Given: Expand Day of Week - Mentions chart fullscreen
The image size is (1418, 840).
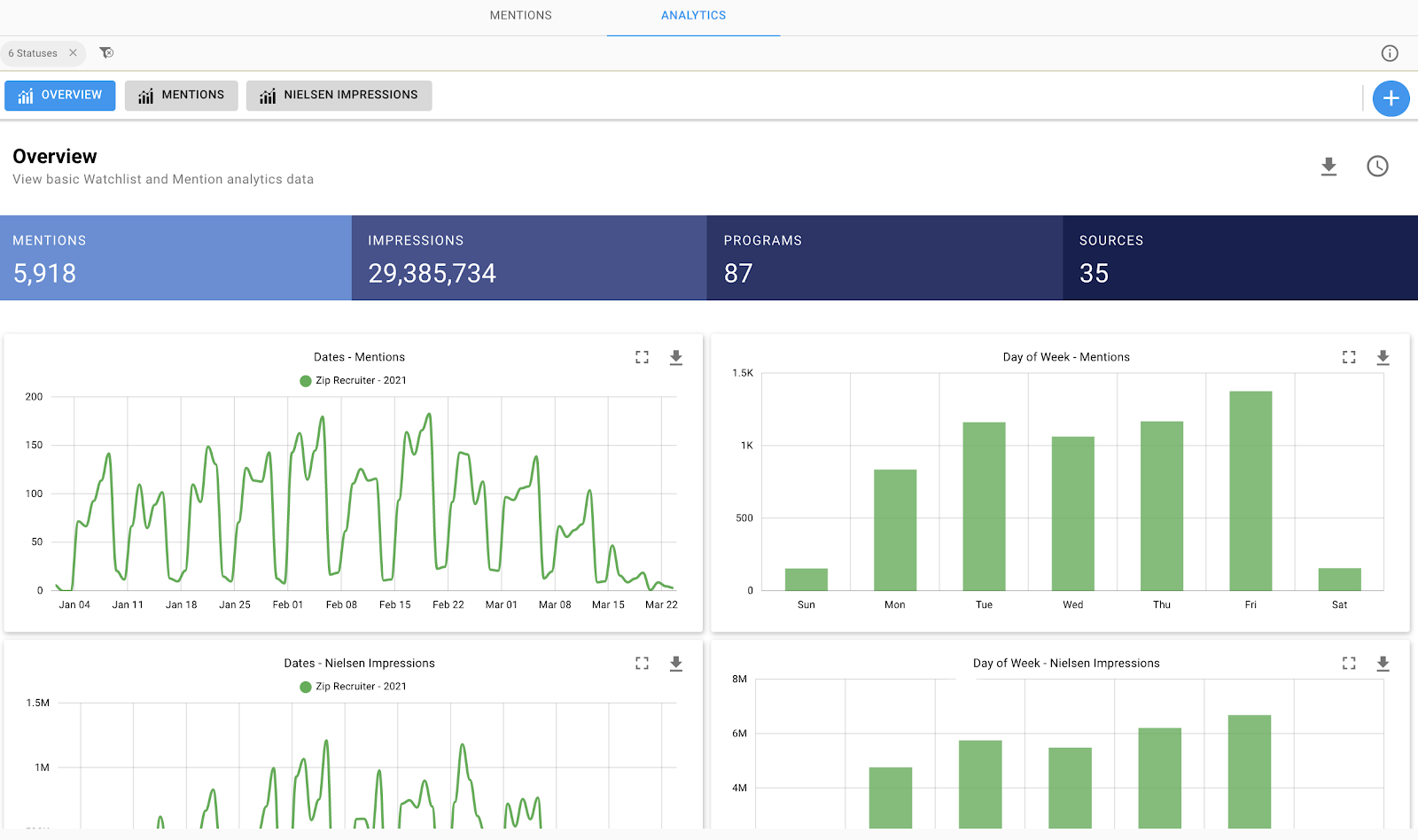Looking at the screenshot, I should (1348, 357).
